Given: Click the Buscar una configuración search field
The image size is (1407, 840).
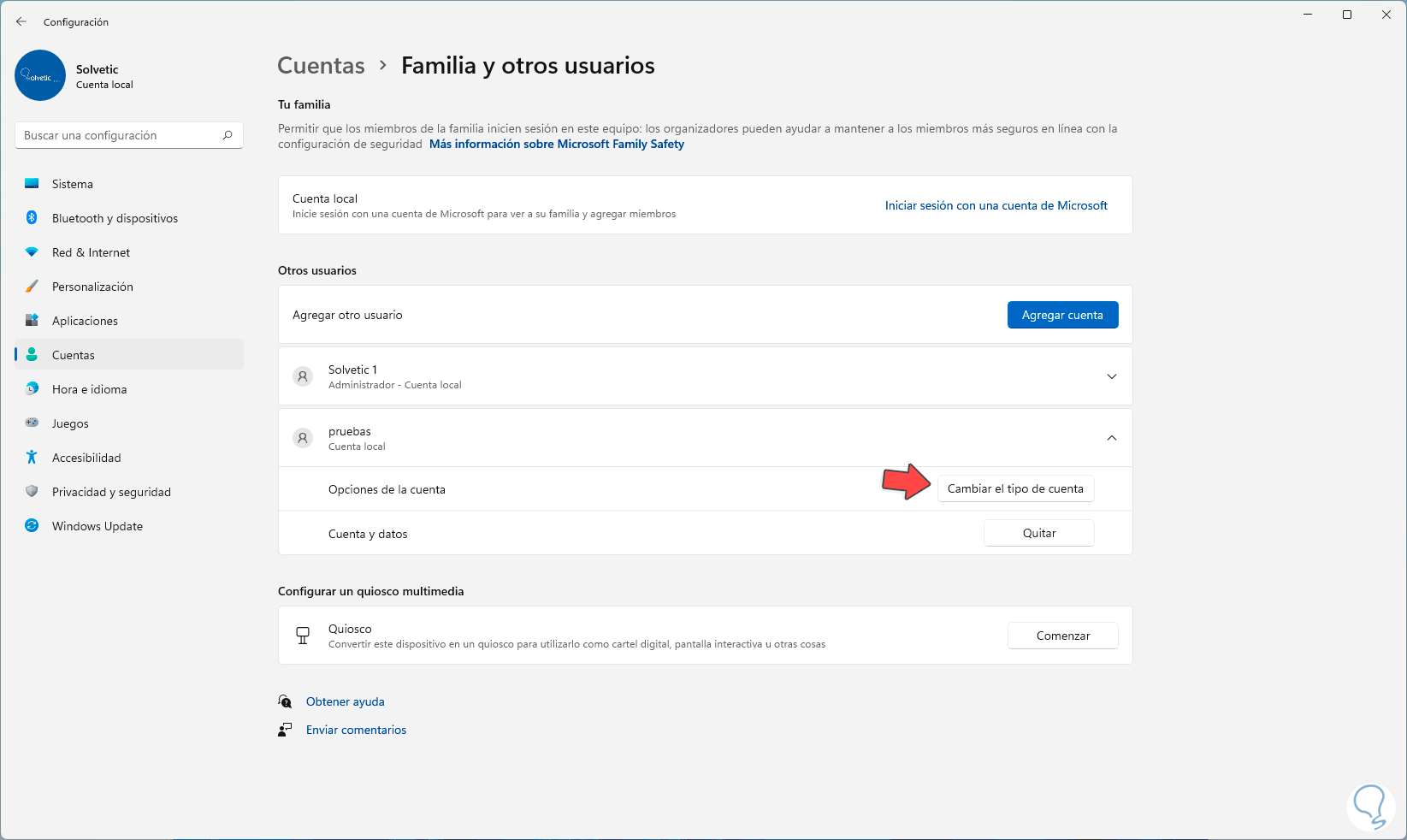Looking at the screenshot, I should 120,135.
